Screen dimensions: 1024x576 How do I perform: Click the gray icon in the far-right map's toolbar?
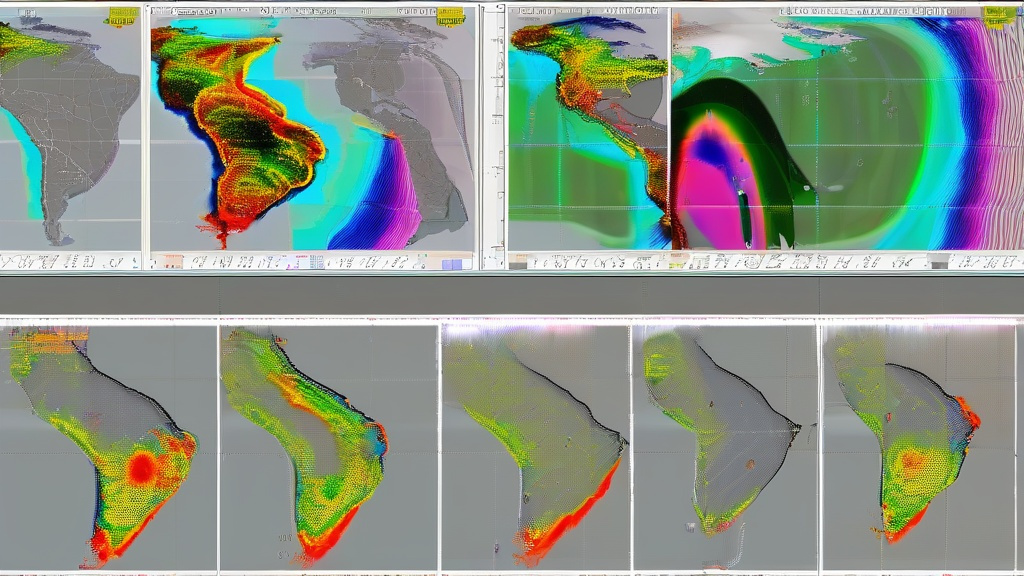click(x=937, y=262)
